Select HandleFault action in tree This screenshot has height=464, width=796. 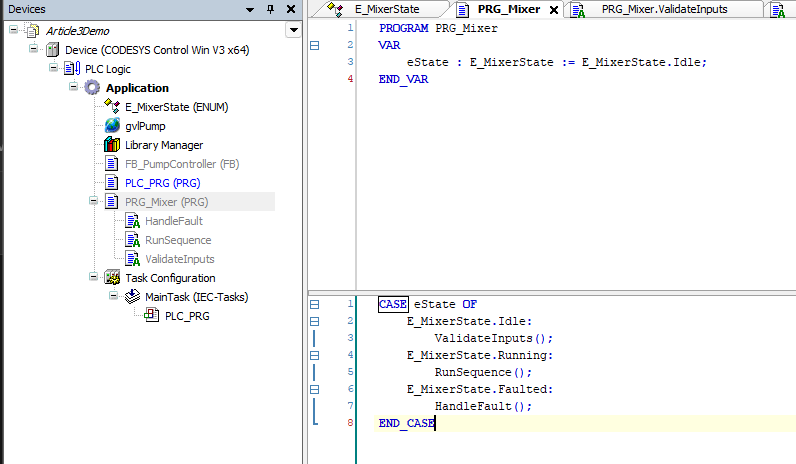pos(174,221)
